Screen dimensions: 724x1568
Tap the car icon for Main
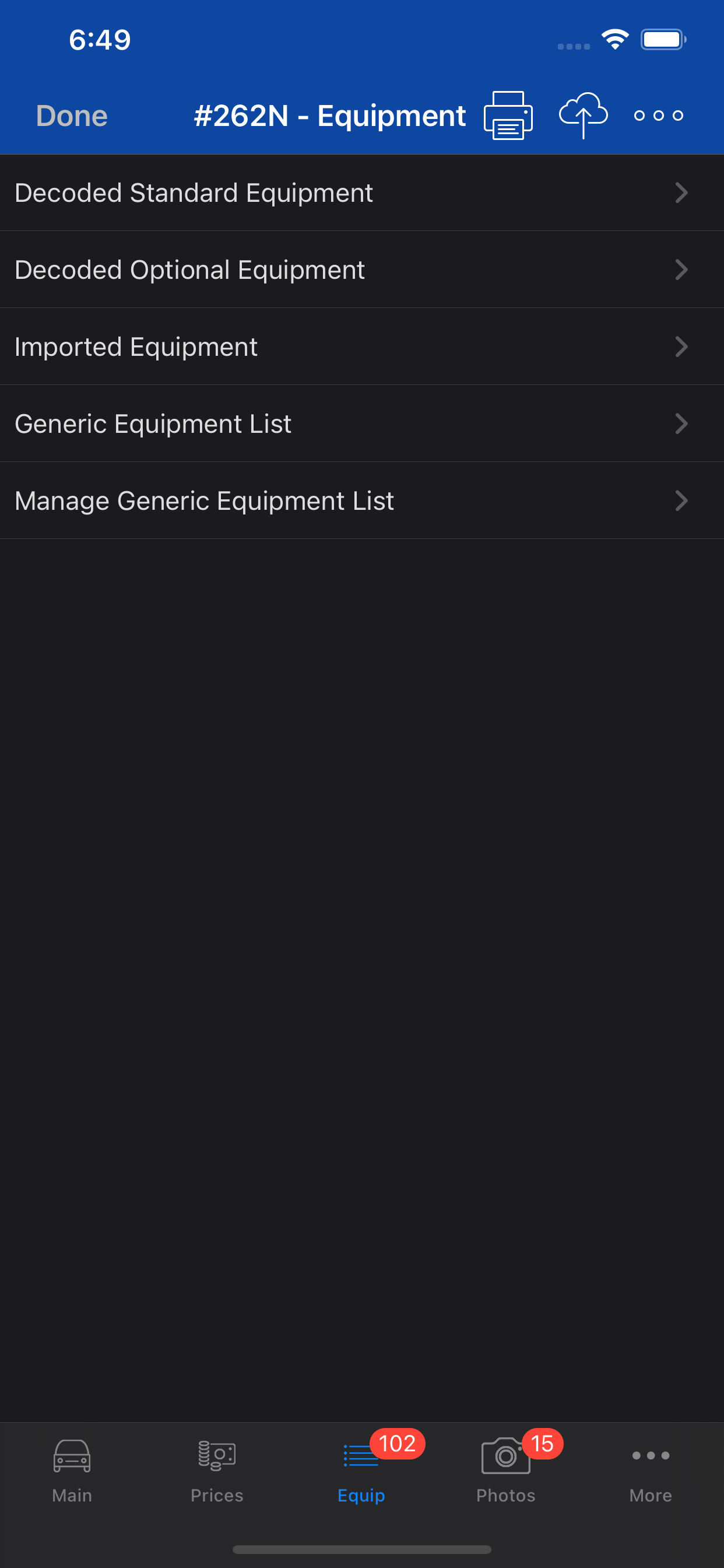[72, 1455]
